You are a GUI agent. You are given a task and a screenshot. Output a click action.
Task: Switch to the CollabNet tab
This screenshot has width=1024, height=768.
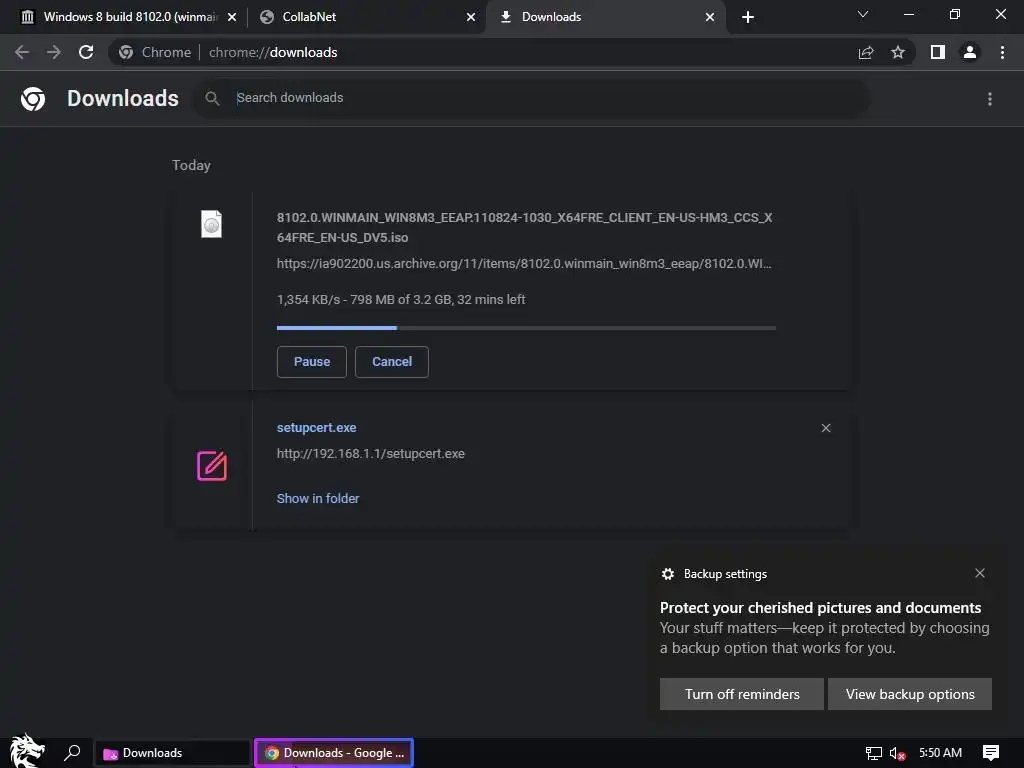367,17
